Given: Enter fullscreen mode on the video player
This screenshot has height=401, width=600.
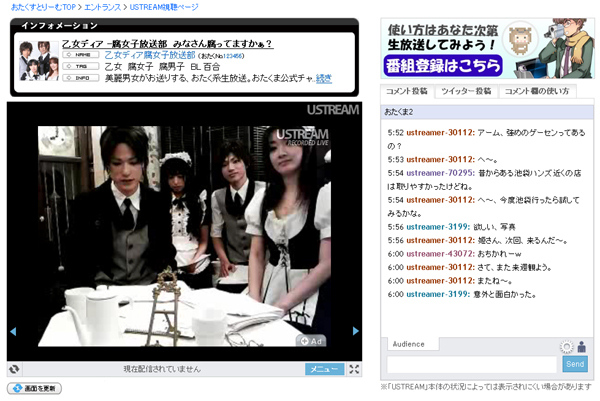Looking at the screenshot, I should 354,369.
